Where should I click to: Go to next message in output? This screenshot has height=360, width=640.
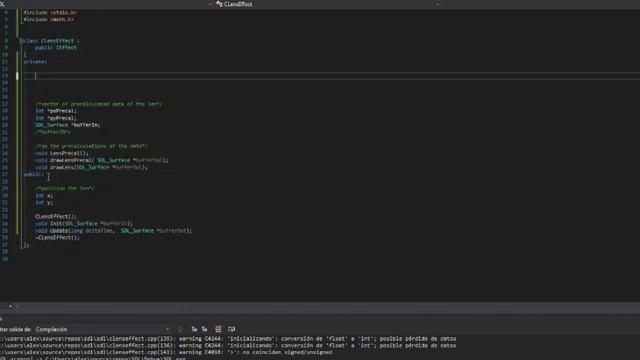click(x=204, y=329)
